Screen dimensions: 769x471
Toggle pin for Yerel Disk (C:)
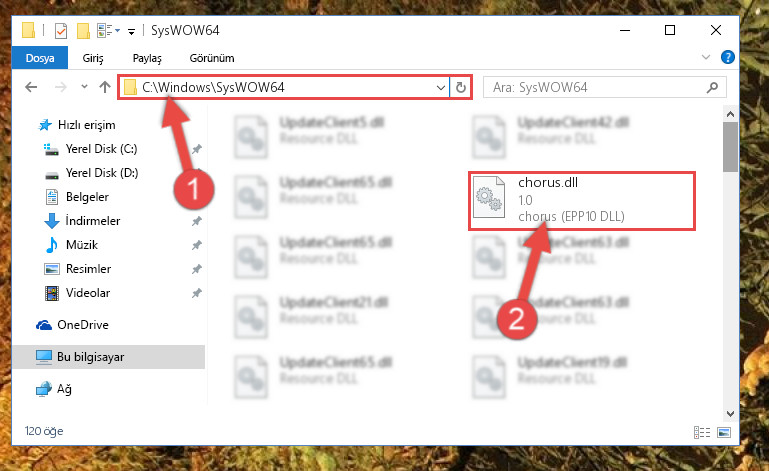point(197,149)
